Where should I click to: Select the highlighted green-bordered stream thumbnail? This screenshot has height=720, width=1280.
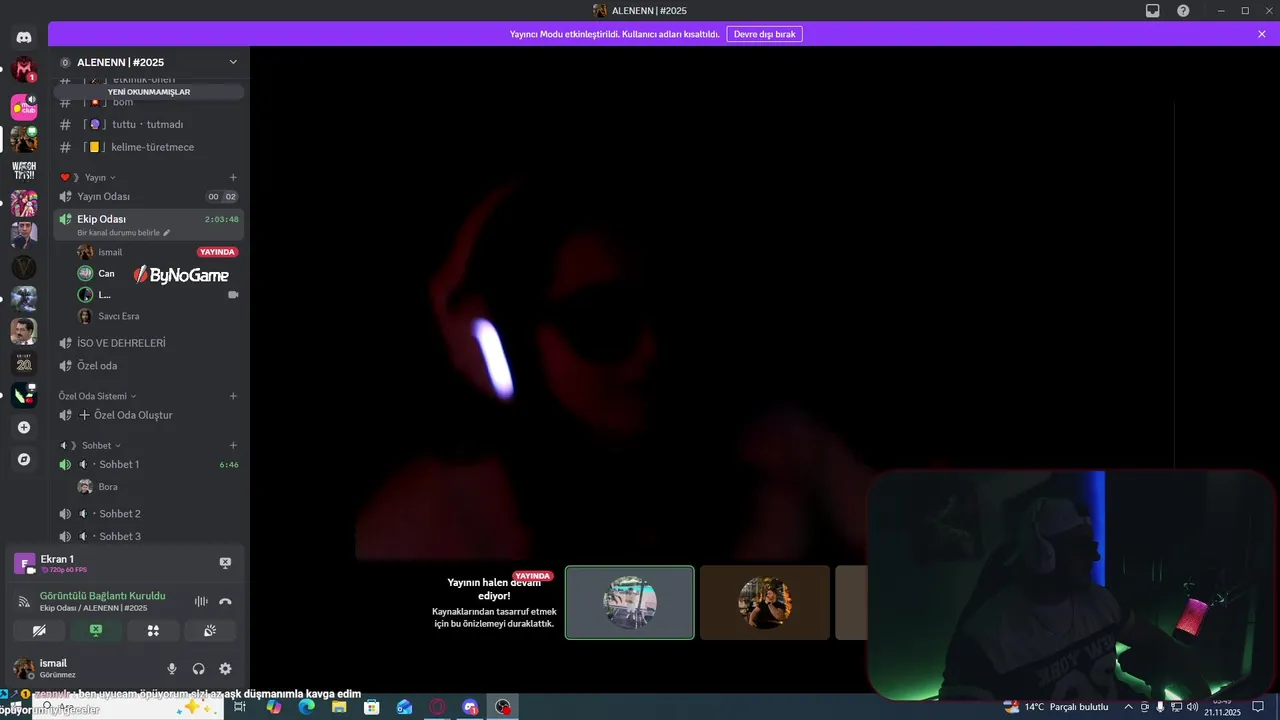[x=630, y=602]
